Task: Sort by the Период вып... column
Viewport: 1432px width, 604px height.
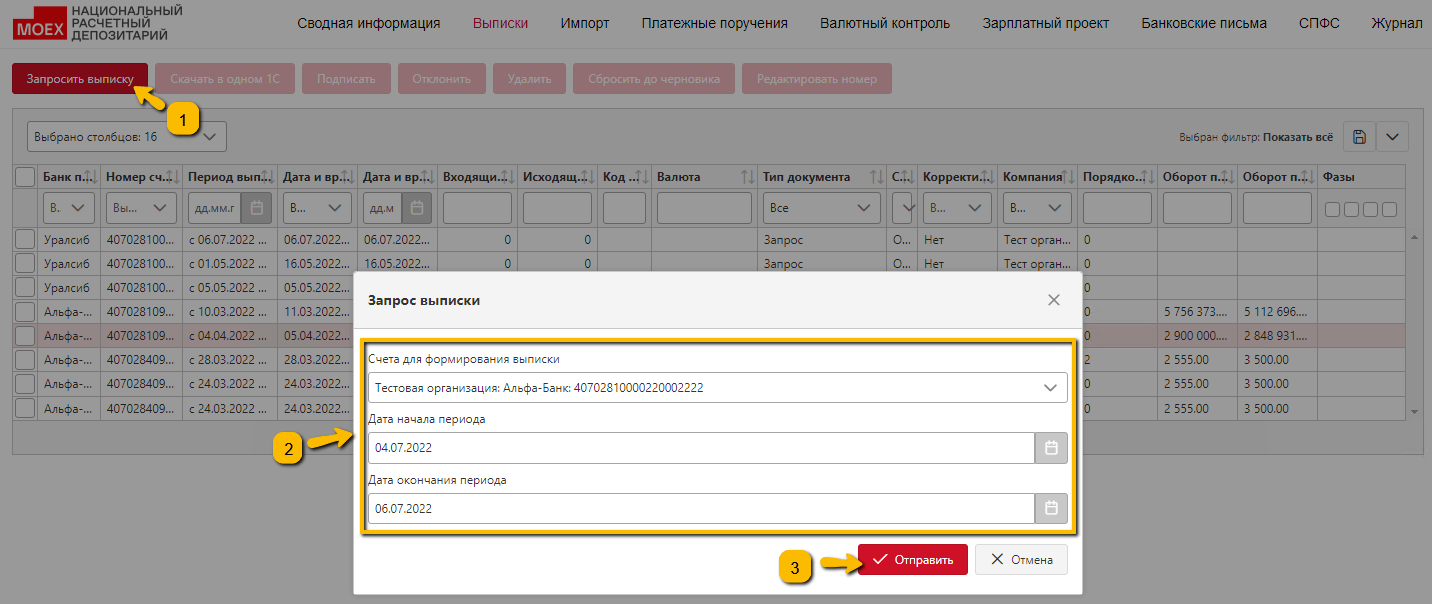Action: point(266,177)
